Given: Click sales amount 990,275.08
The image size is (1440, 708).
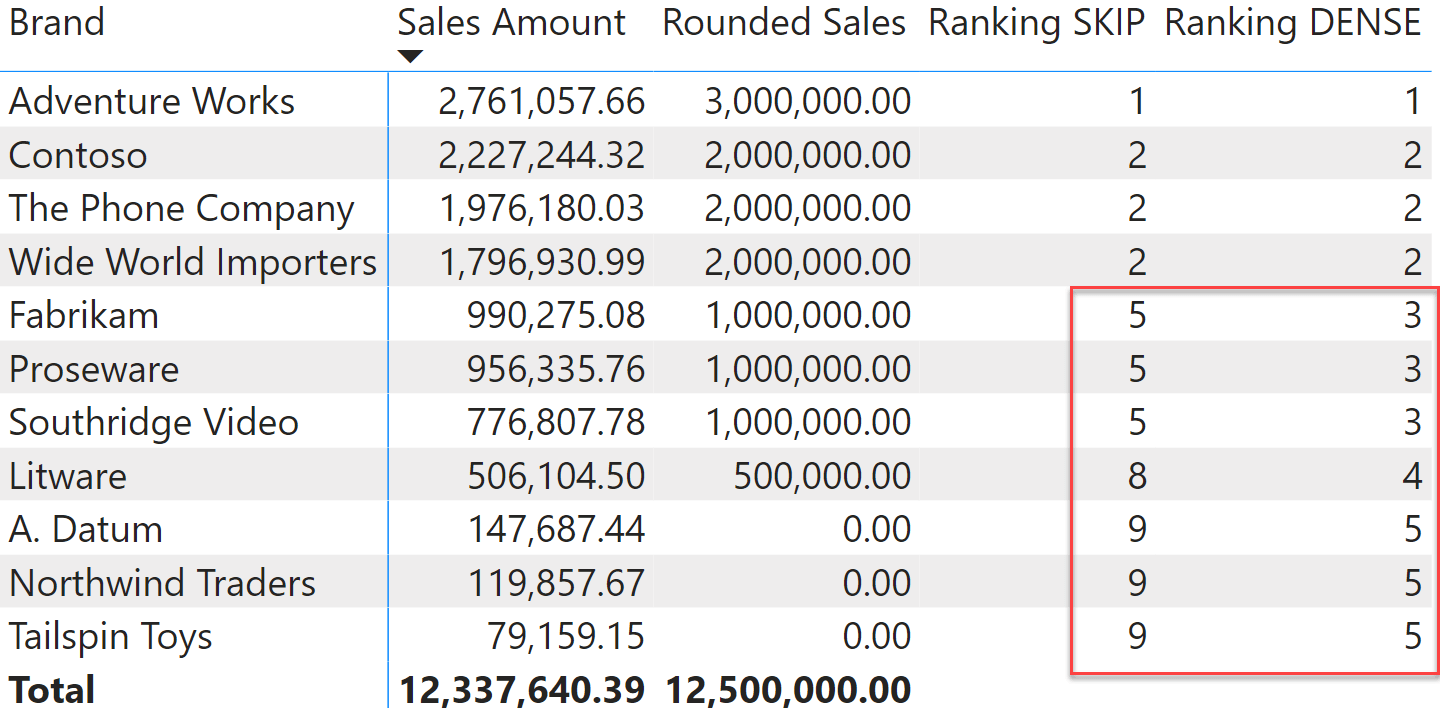Looking at the screenshot, I should tap(556, 315).
